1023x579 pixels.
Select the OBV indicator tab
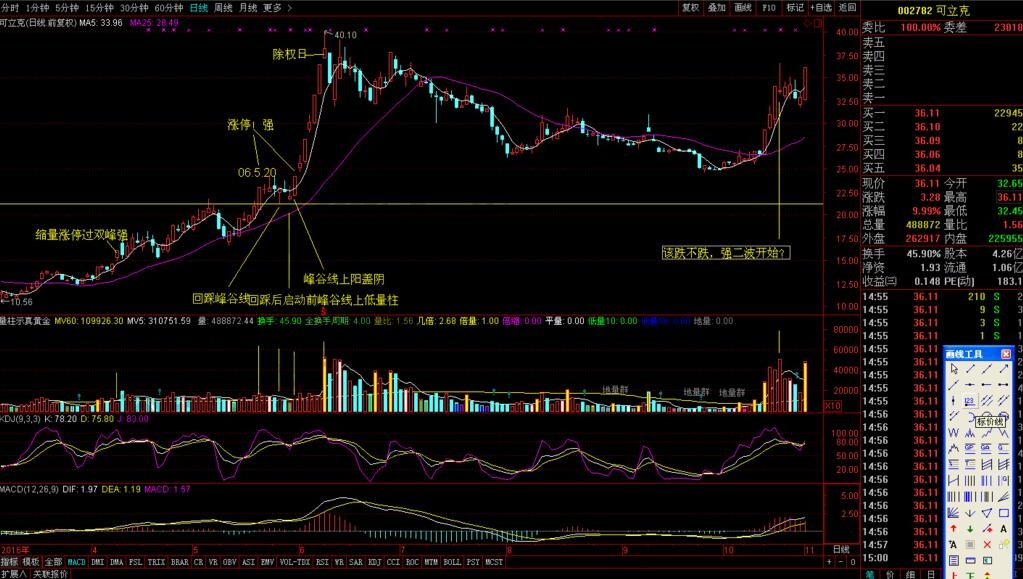pyautogui.click(x=230, y=562)
